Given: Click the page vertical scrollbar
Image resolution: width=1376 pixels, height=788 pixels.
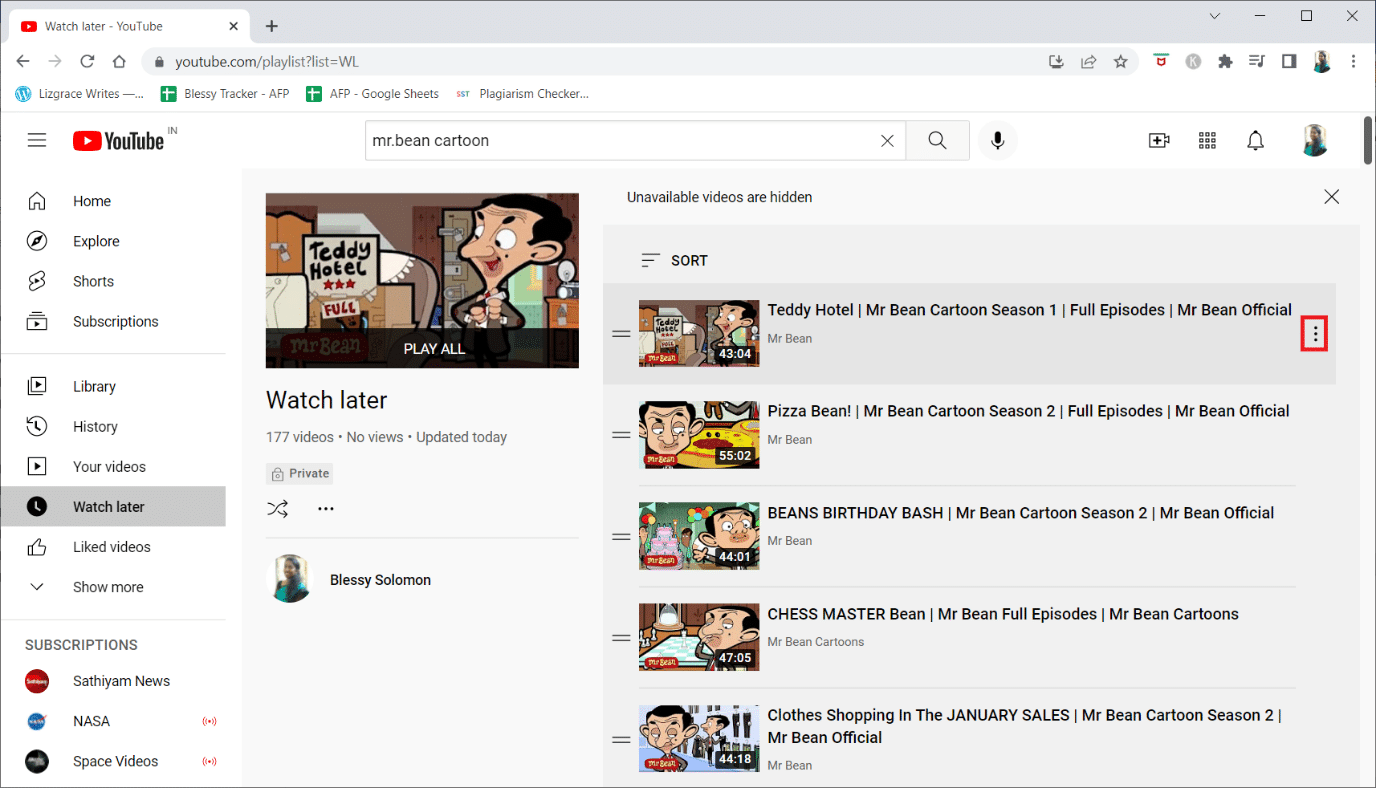Looking at the screenshot, I should [1368, 142].
